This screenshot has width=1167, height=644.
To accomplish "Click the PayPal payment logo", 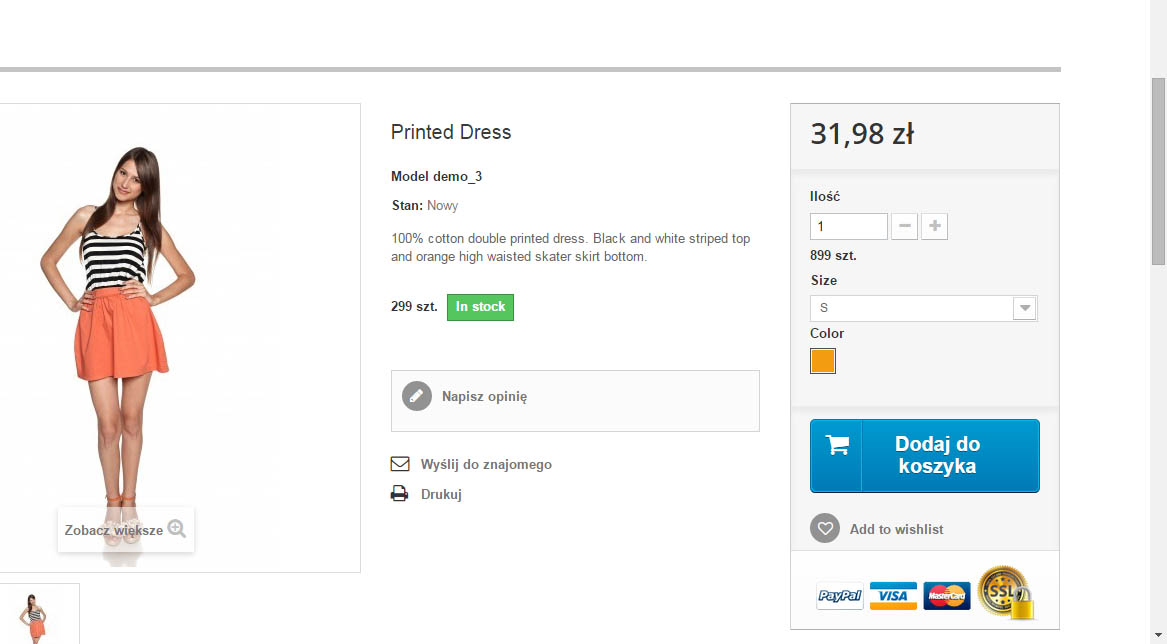I will point(840,596).
